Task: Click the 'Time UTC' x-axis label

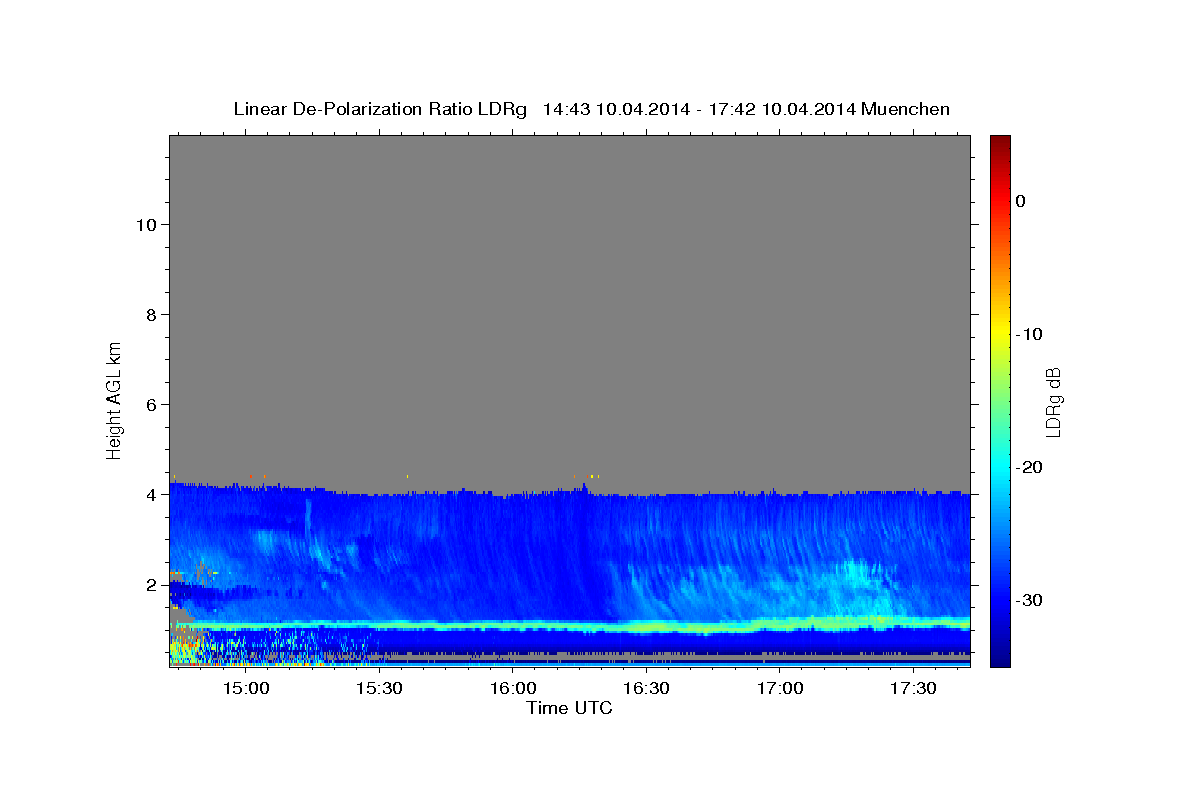Action: tap(569, 708)
